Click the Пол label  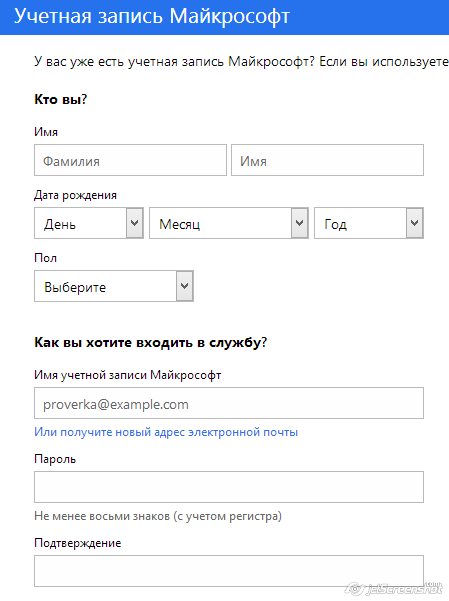(45, 258)
